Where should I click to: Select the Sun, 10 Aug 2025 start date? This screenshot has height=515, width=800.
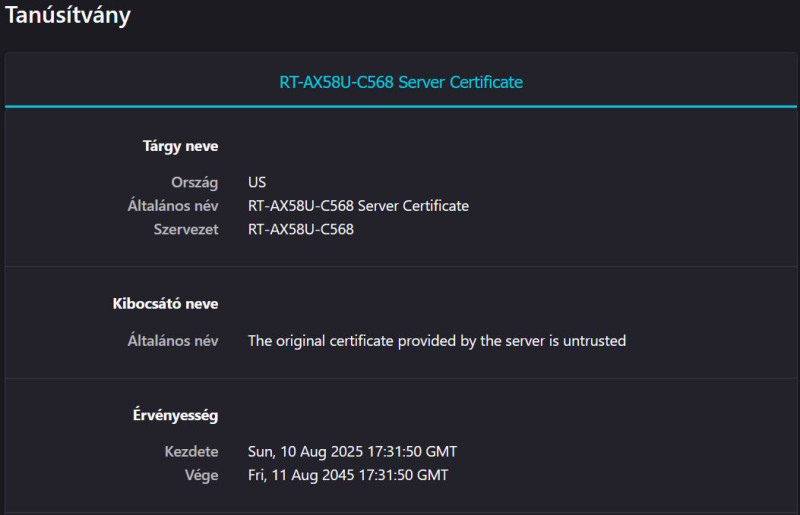[352, 452]
